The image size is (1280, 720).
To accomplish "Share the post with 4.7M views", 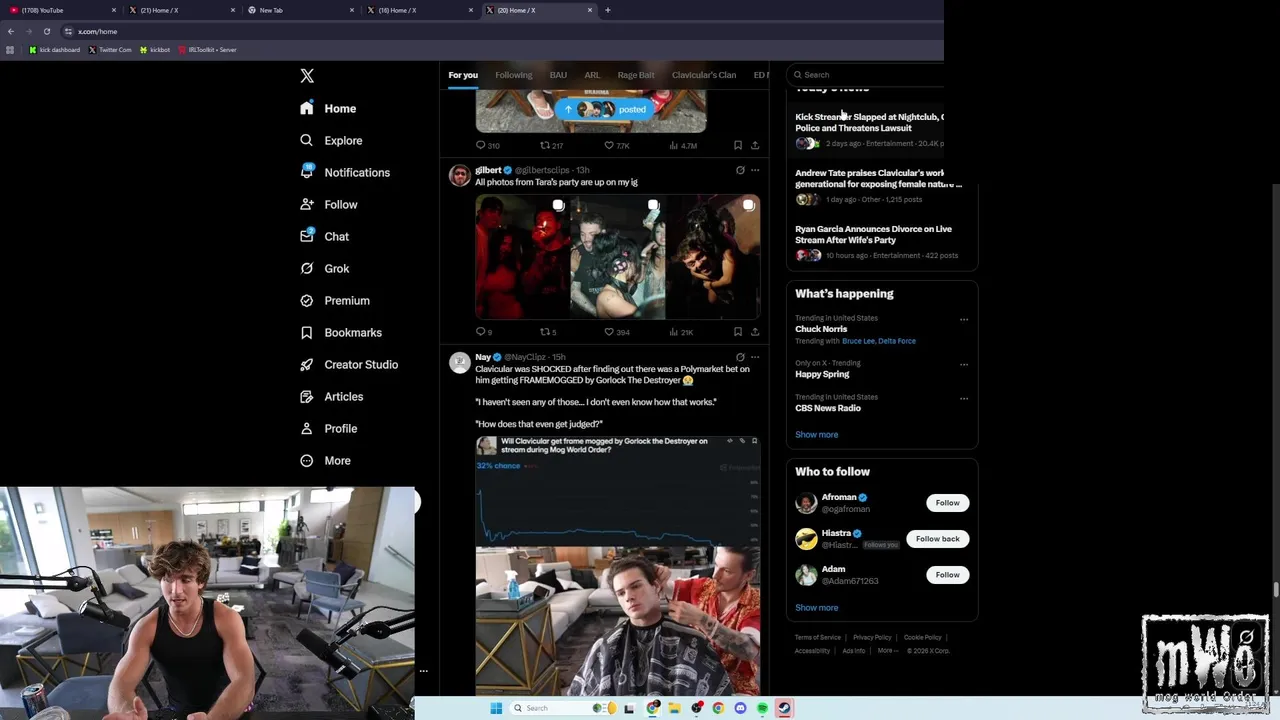I will (x=755, y=146).
